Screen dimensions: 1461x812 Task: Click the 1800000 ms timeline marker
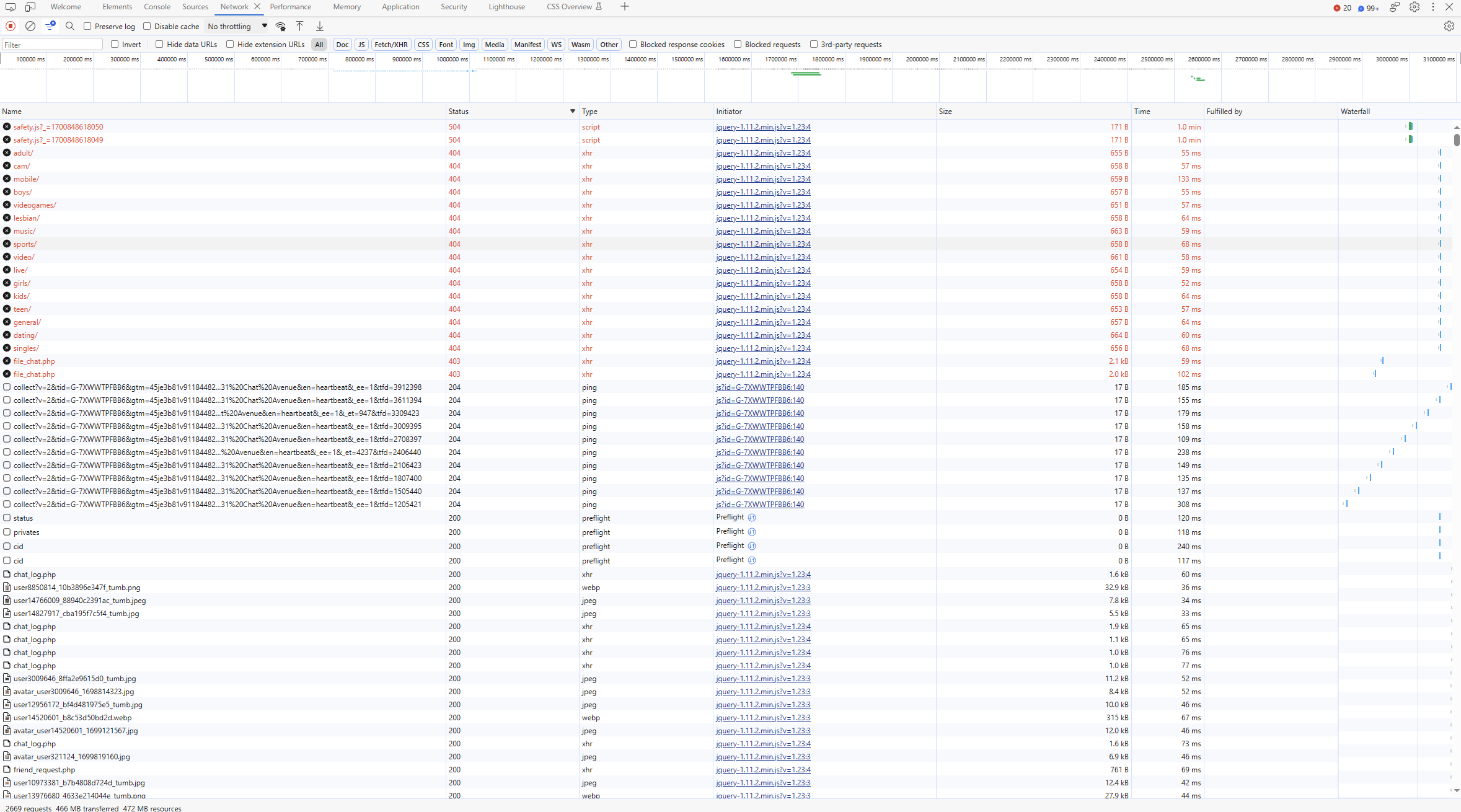[x=828, y=60]
